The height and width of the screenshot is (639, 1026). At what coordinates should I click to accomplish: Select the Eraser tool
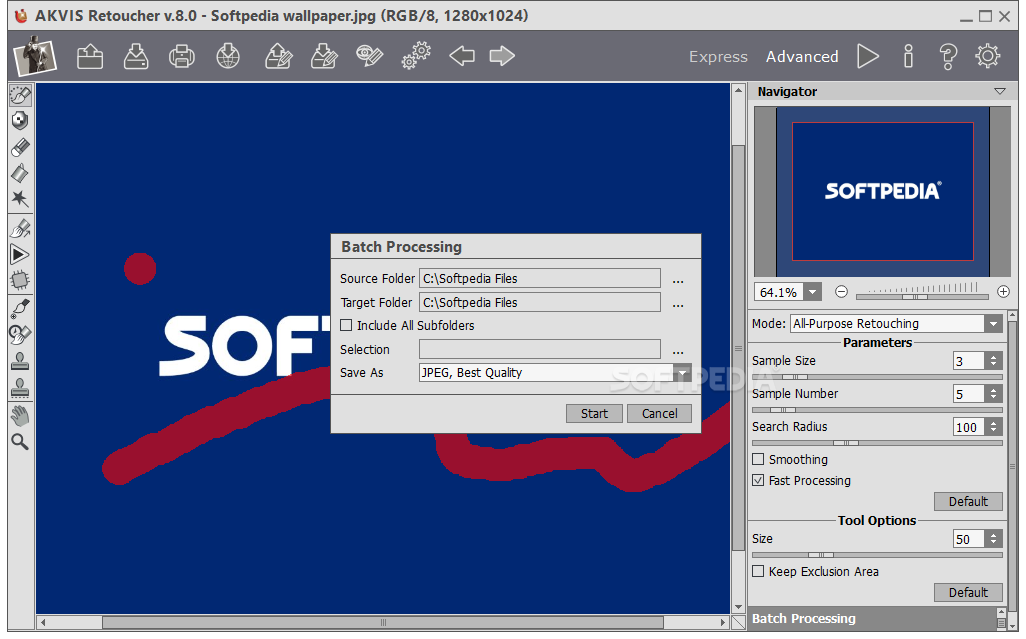tap(20, 147)
